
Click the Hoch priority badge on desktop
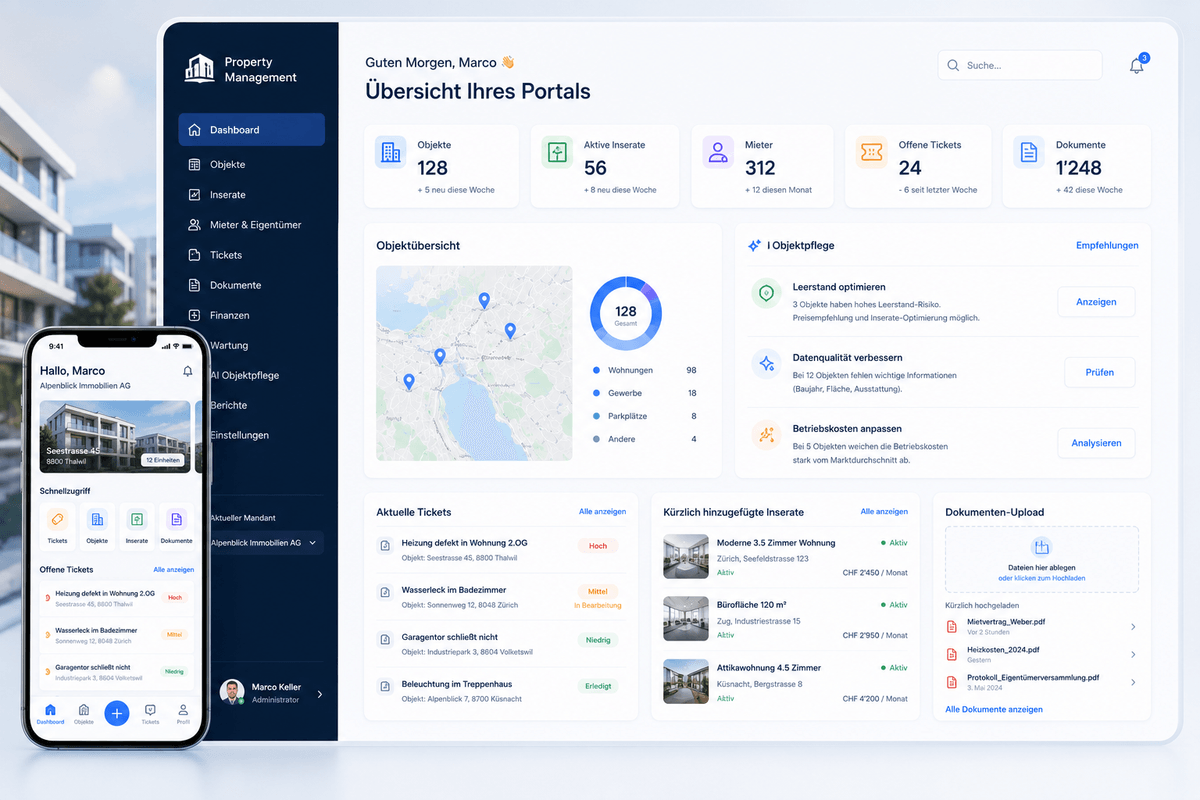598,546
